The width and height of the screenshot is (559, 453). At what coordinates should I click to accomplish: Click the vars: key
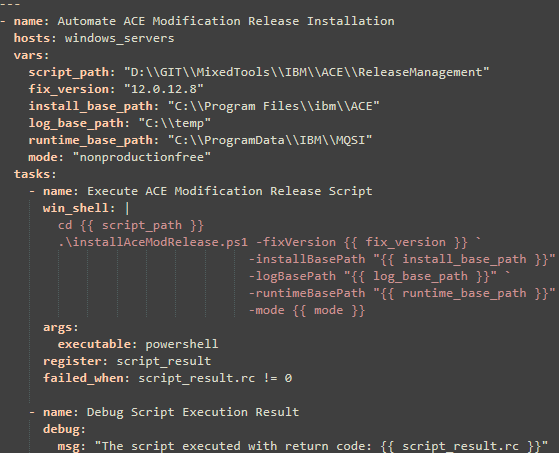pos(31,55)
